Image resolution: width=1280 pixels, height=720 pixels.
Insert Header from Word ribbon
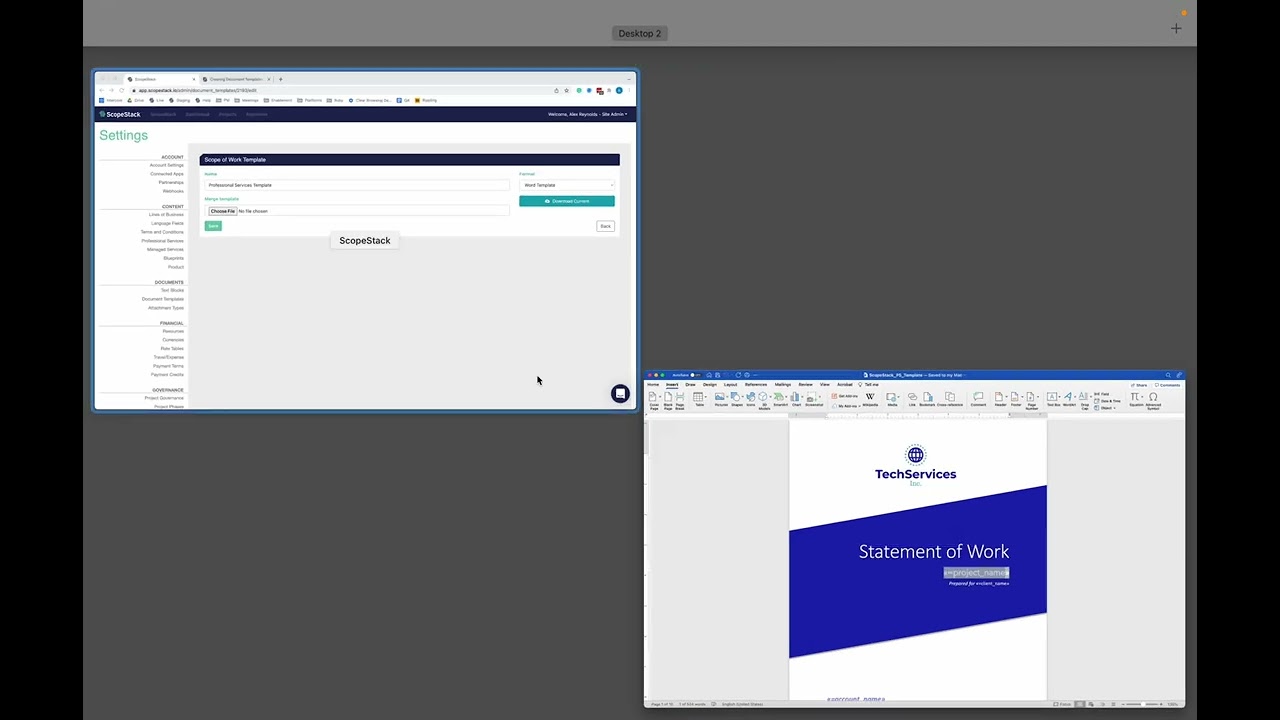(x=1000, y=400)
